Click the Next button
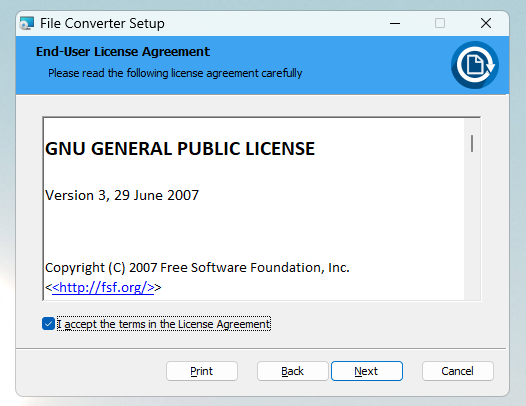526x406 pixels. [367, 371]
